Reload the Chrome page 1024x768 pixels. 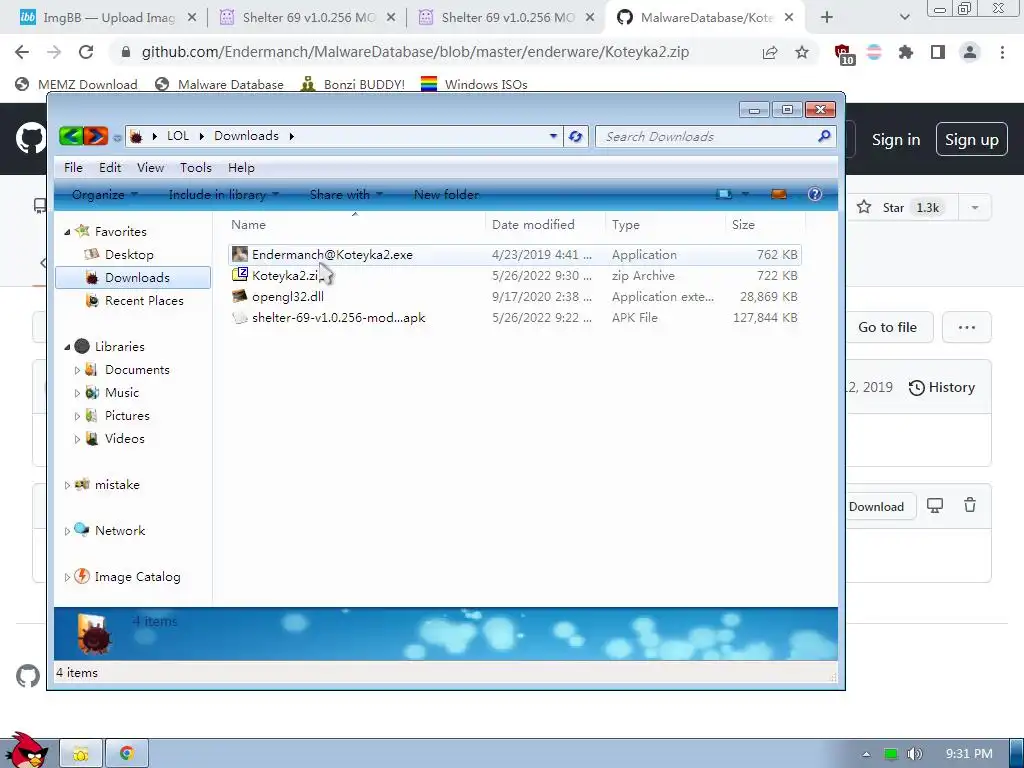(86, 52)
